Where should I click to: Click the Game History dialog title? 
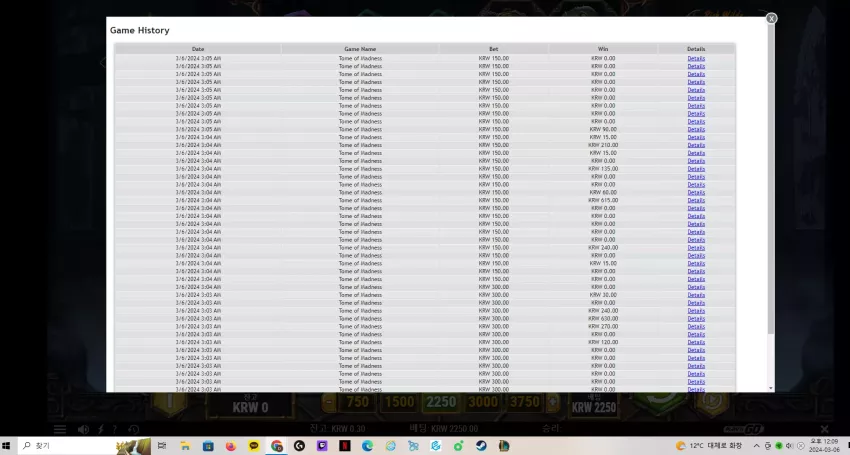coord(140,30)
